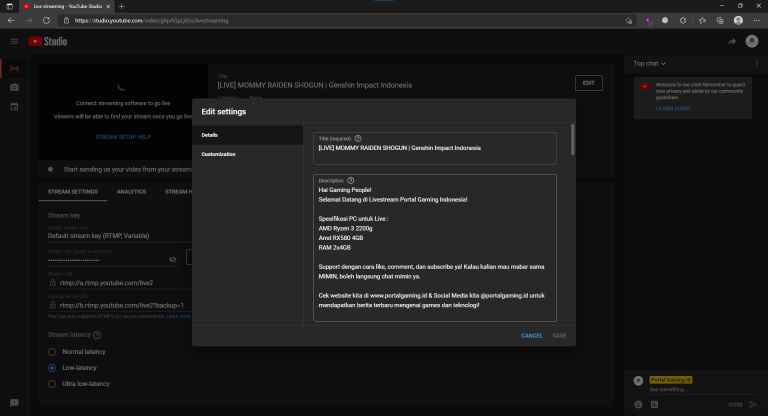Open the Manage calendar sidebar icon

[x=14, y=106]
